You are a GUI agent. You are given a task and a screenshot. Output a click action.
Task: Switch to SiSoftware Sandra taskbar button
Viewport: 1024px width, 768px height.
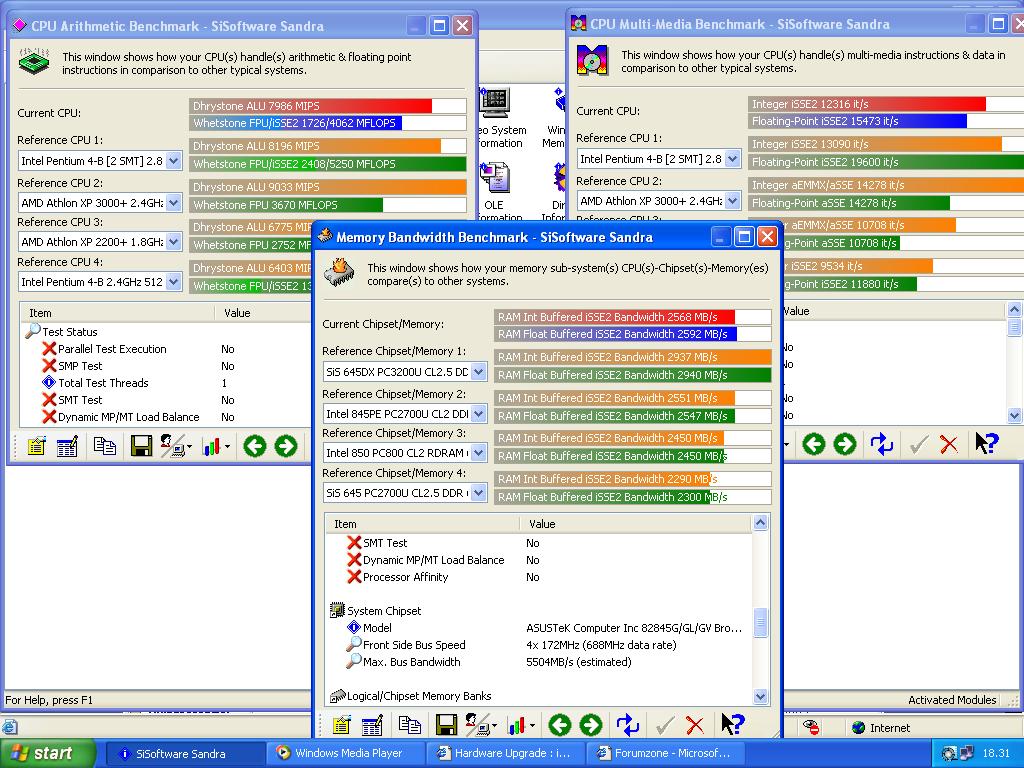[x=184, y=754]
